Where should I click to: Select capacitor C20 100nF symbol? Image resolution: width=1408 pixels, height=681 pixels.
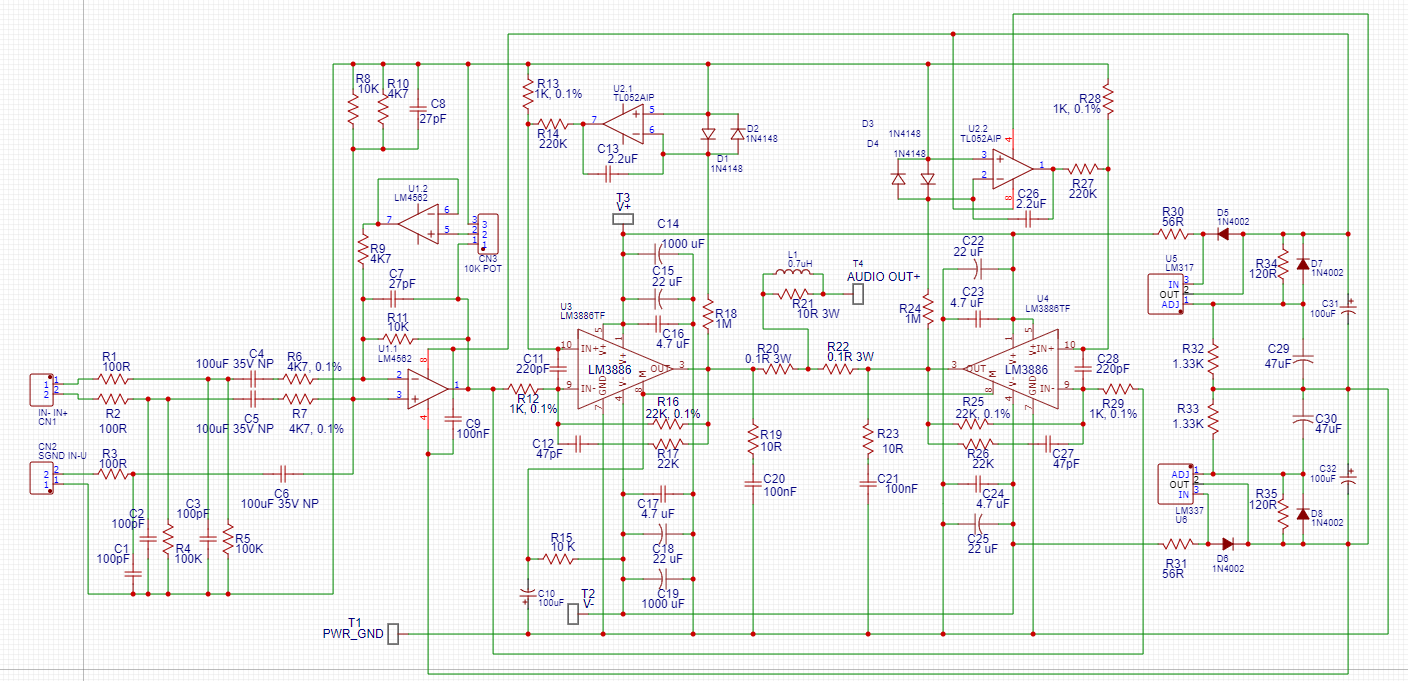pyautogui.click(x=754, y=484)
